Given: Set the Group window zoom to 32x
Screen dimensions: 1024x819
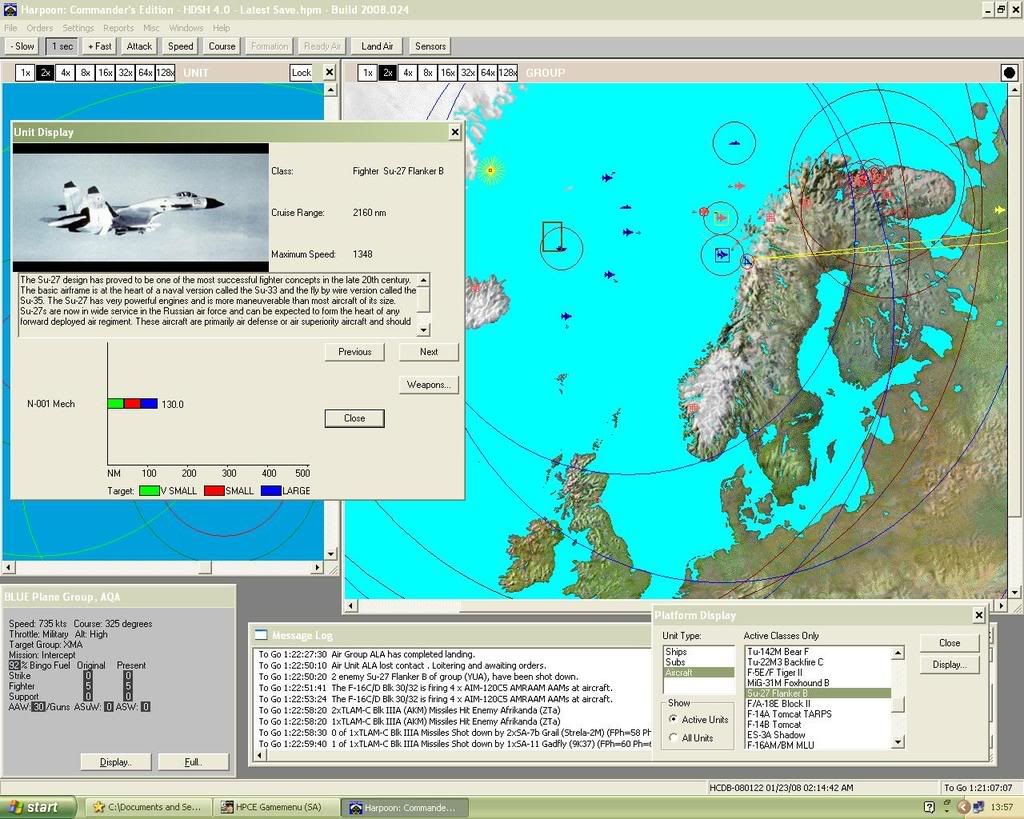Looking at the screenshot, I should (x=468, y=72).
